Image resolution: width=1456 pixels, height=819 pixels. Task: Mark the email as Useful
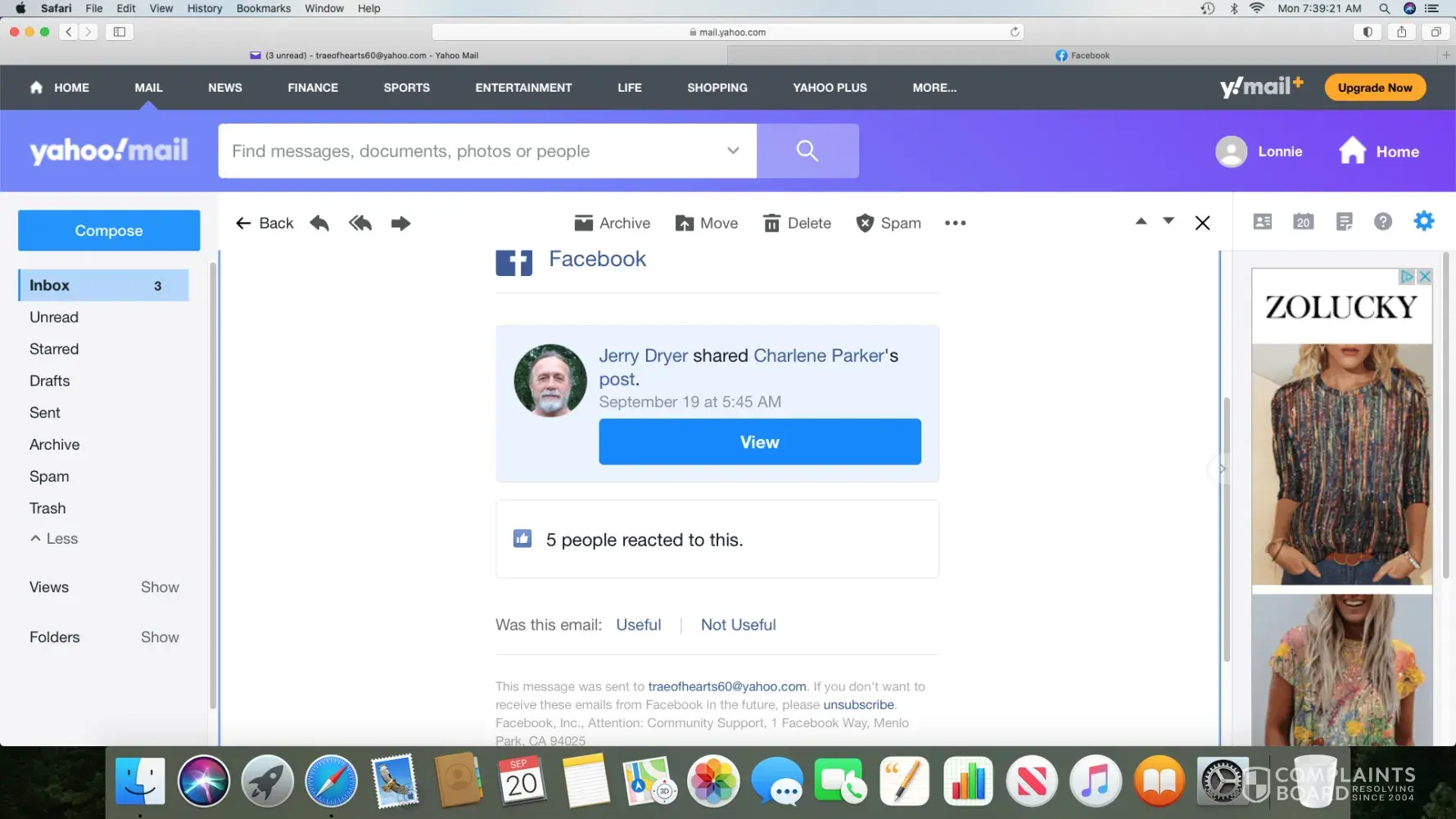(x=639, y=625)
